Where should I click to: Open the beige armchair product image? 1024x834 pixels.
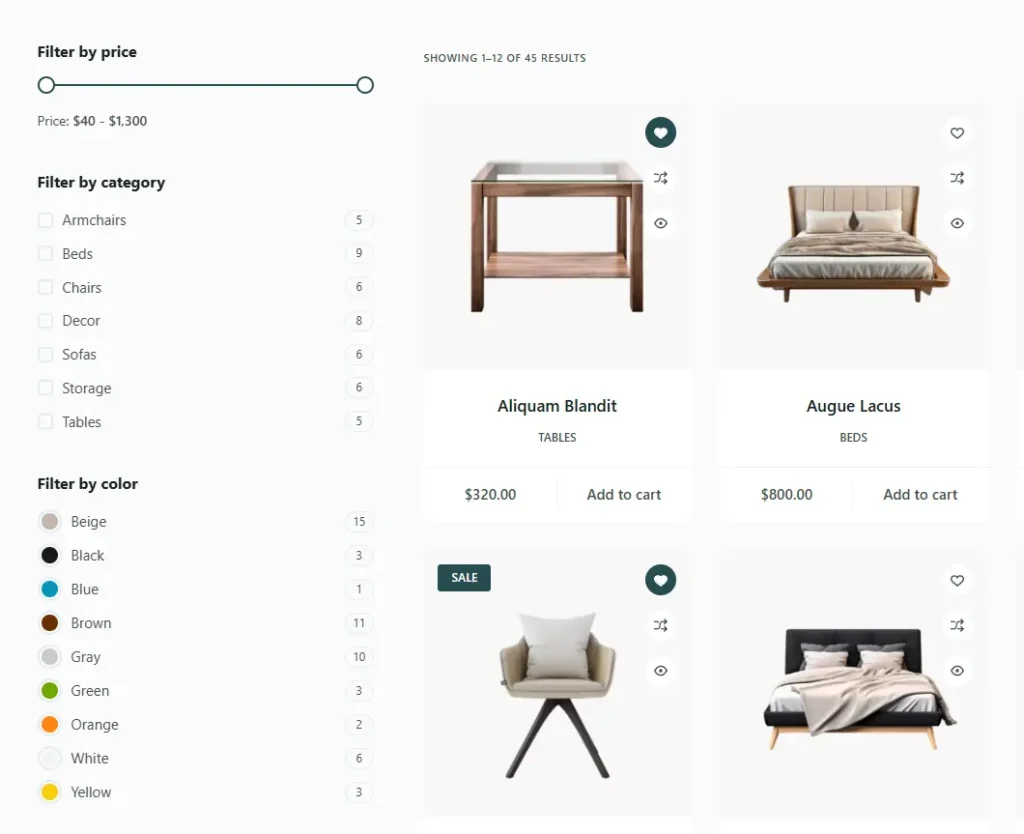click(x=557, y=695)
